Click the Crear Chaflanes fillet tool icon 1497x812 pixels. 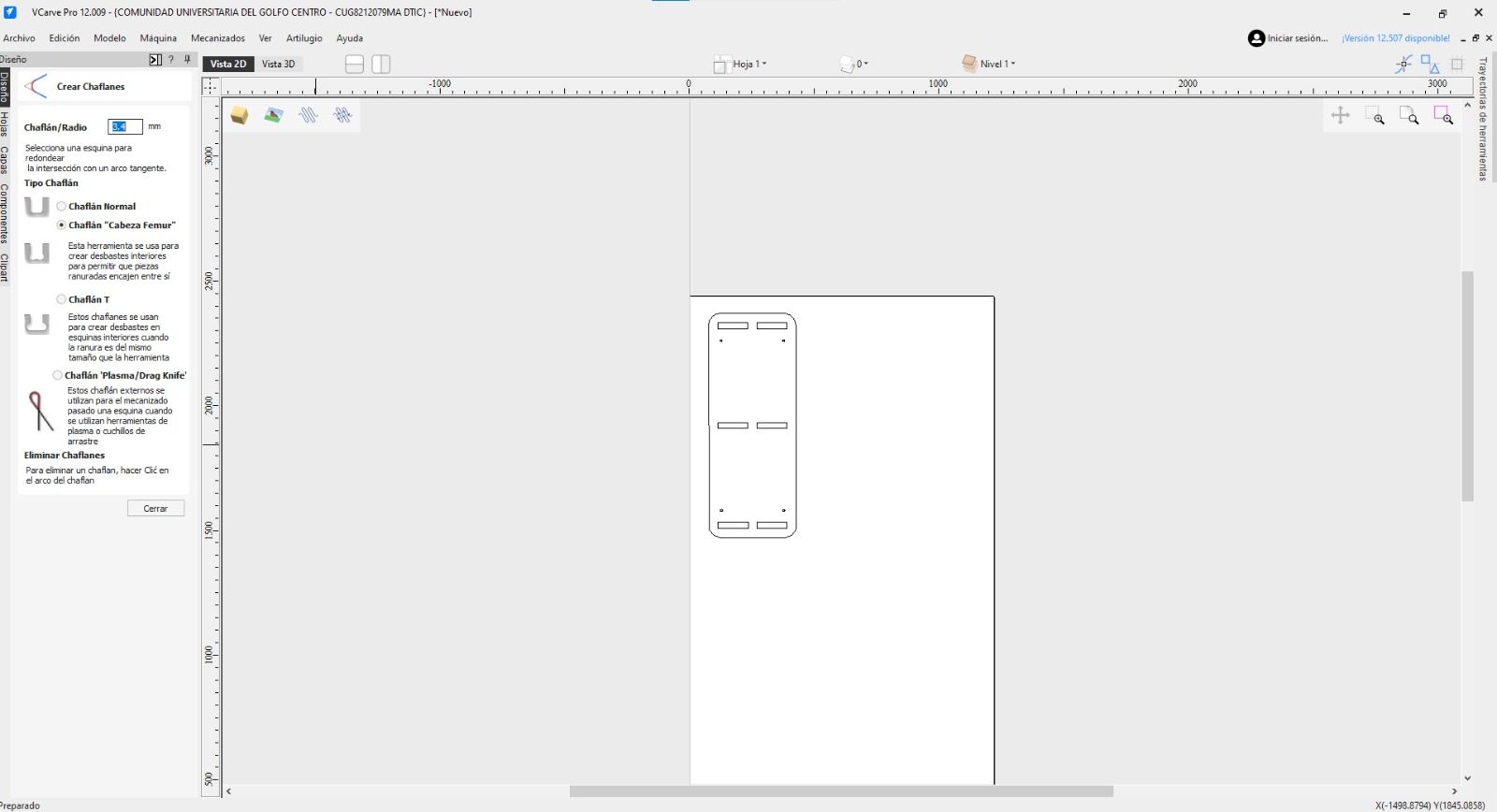point(36,86)
